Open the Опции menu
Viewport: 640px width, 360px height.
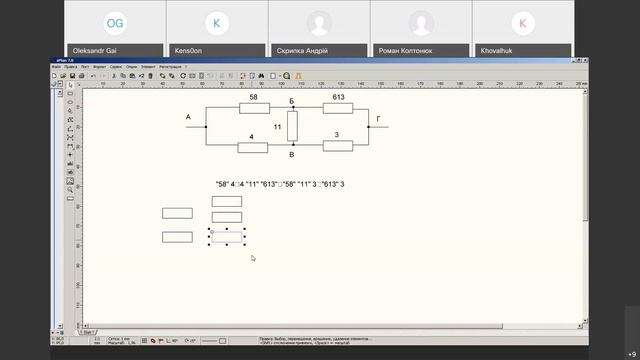click(131, 67)
